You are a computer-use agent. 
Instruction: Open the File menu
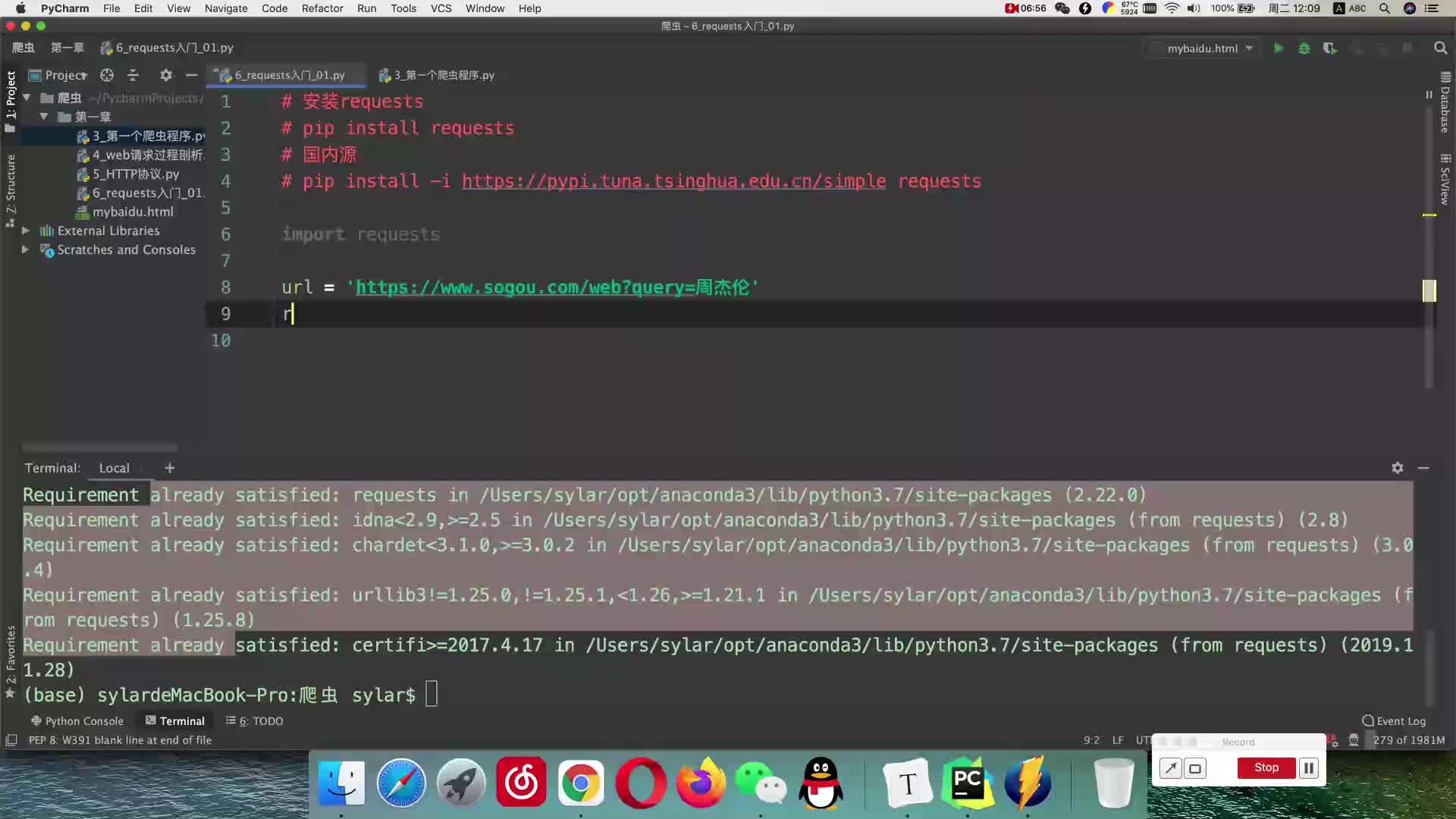(x=111, y=8)
